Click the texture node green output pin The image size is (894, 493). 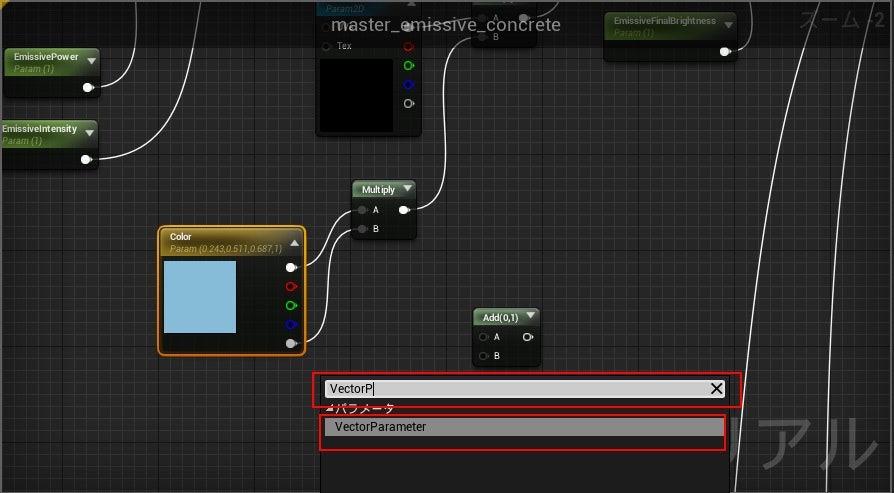409,66
